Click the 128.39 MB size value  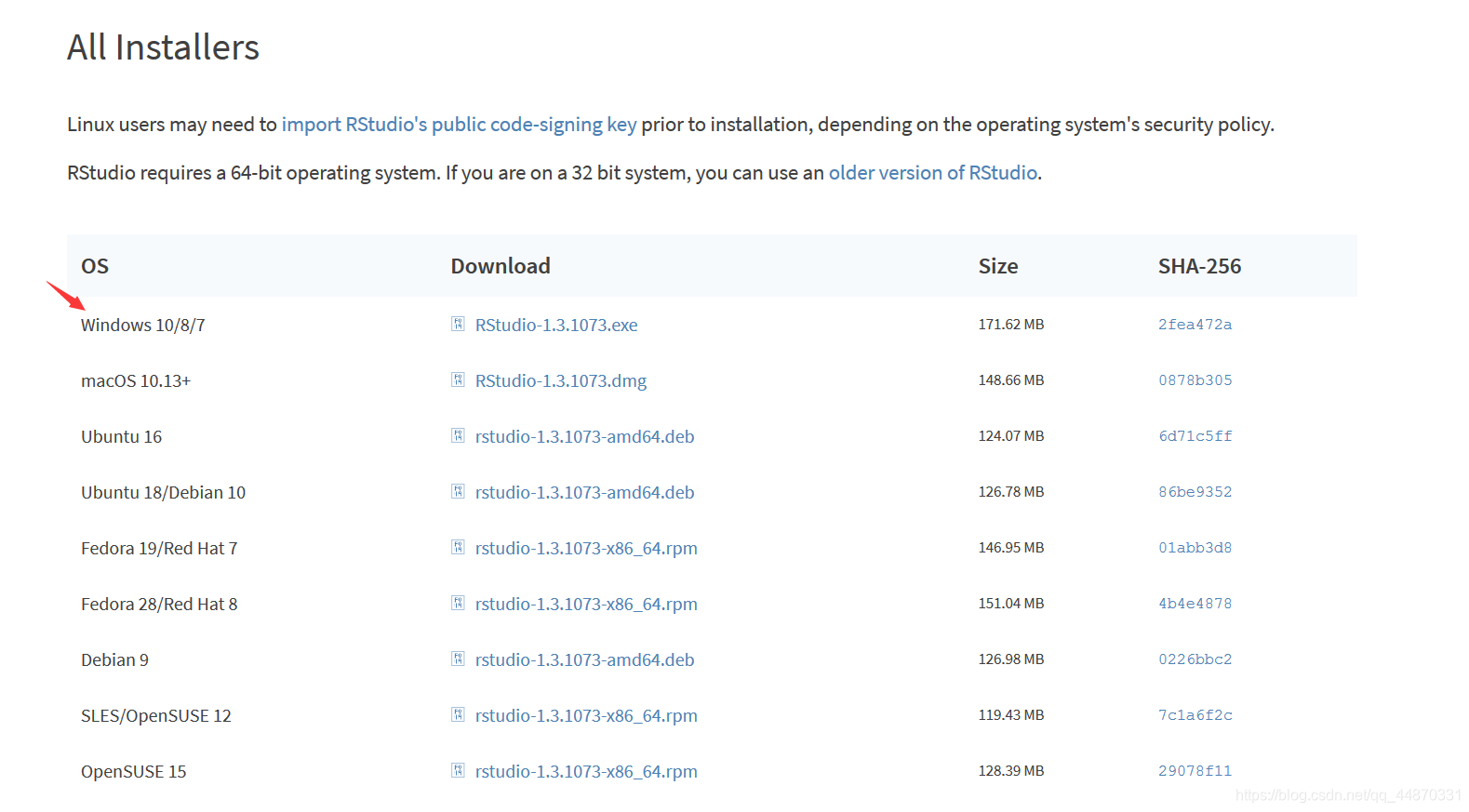[x=1011, y=771]
